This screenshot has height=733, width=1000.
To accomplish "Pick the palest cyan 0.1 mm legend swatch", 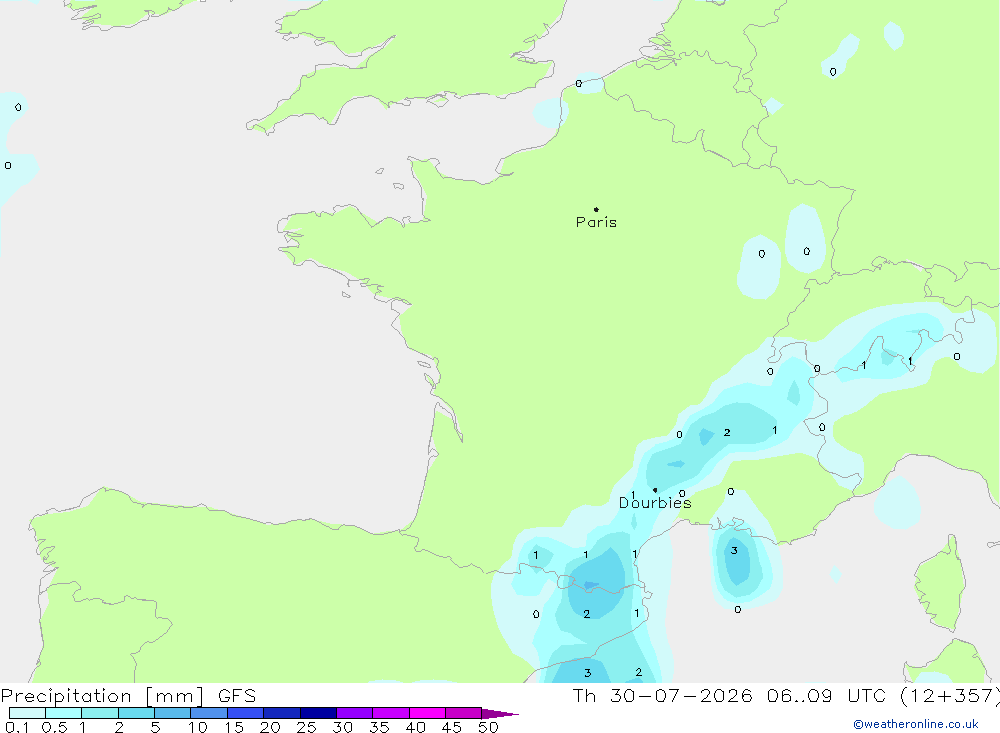I will (27, 713).
